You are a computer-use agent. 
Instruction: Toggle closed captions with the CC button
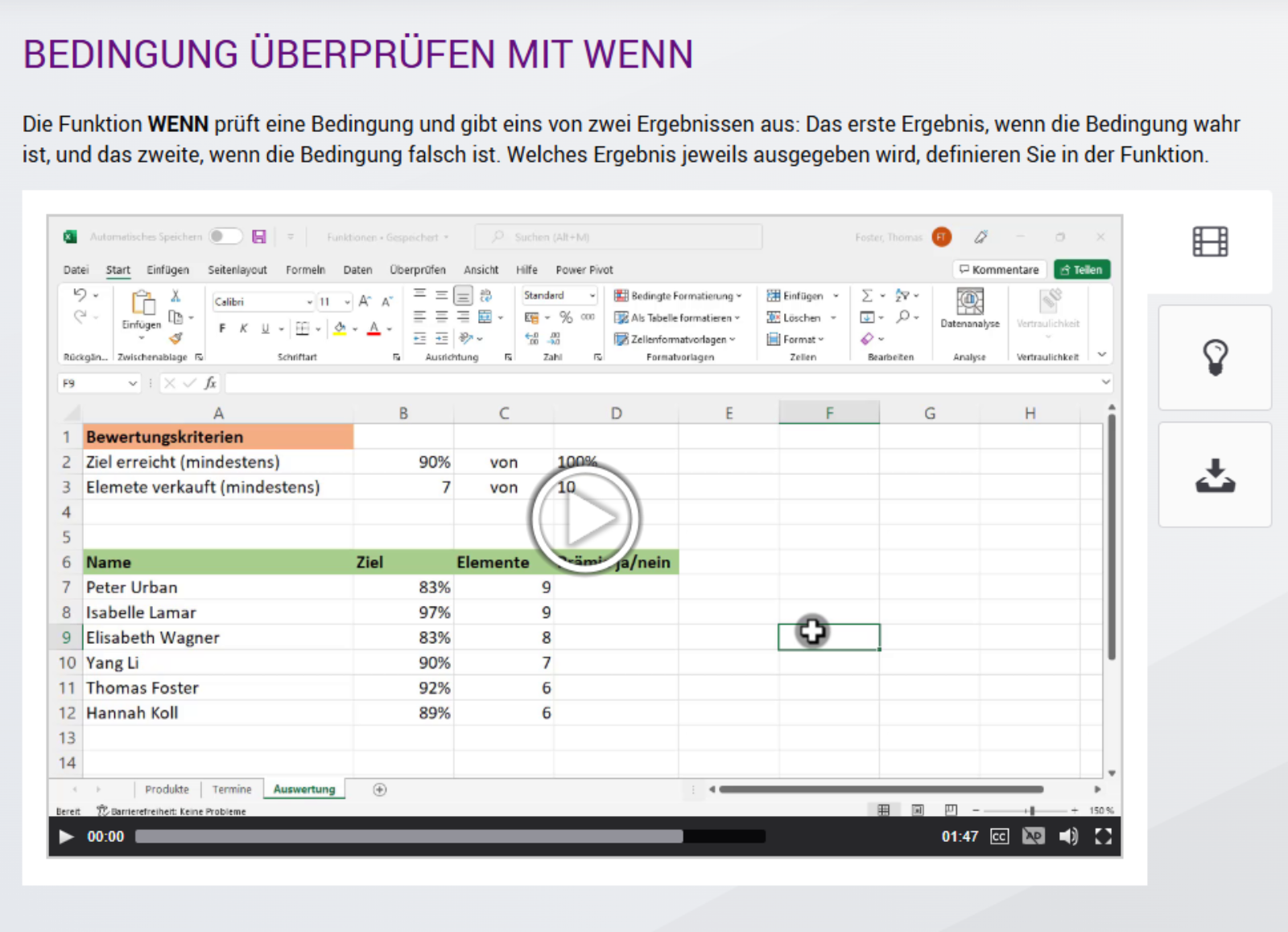coord(999,837)
